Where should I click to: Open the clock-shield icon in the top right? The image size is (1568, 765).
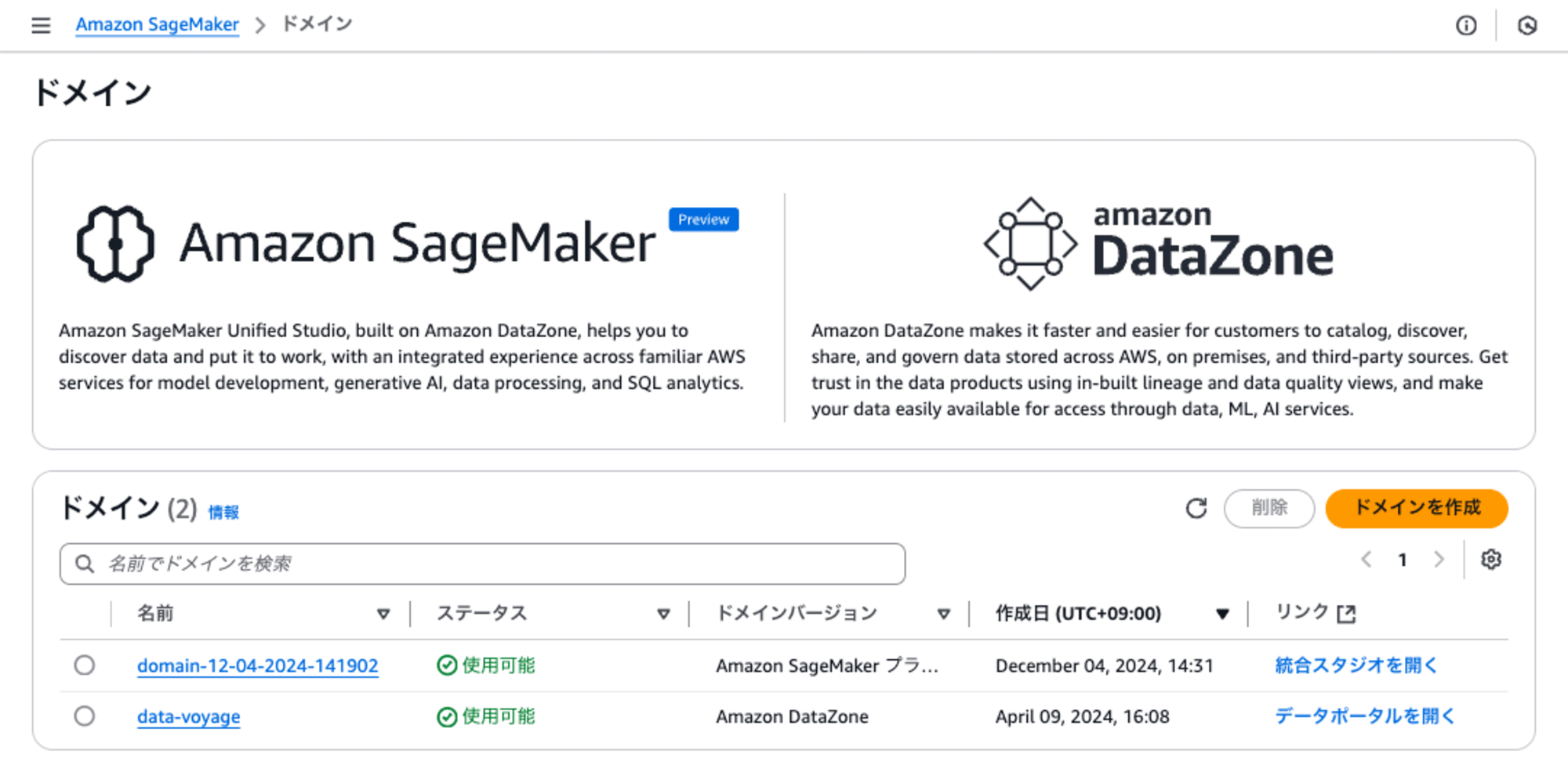[1527, 26]
